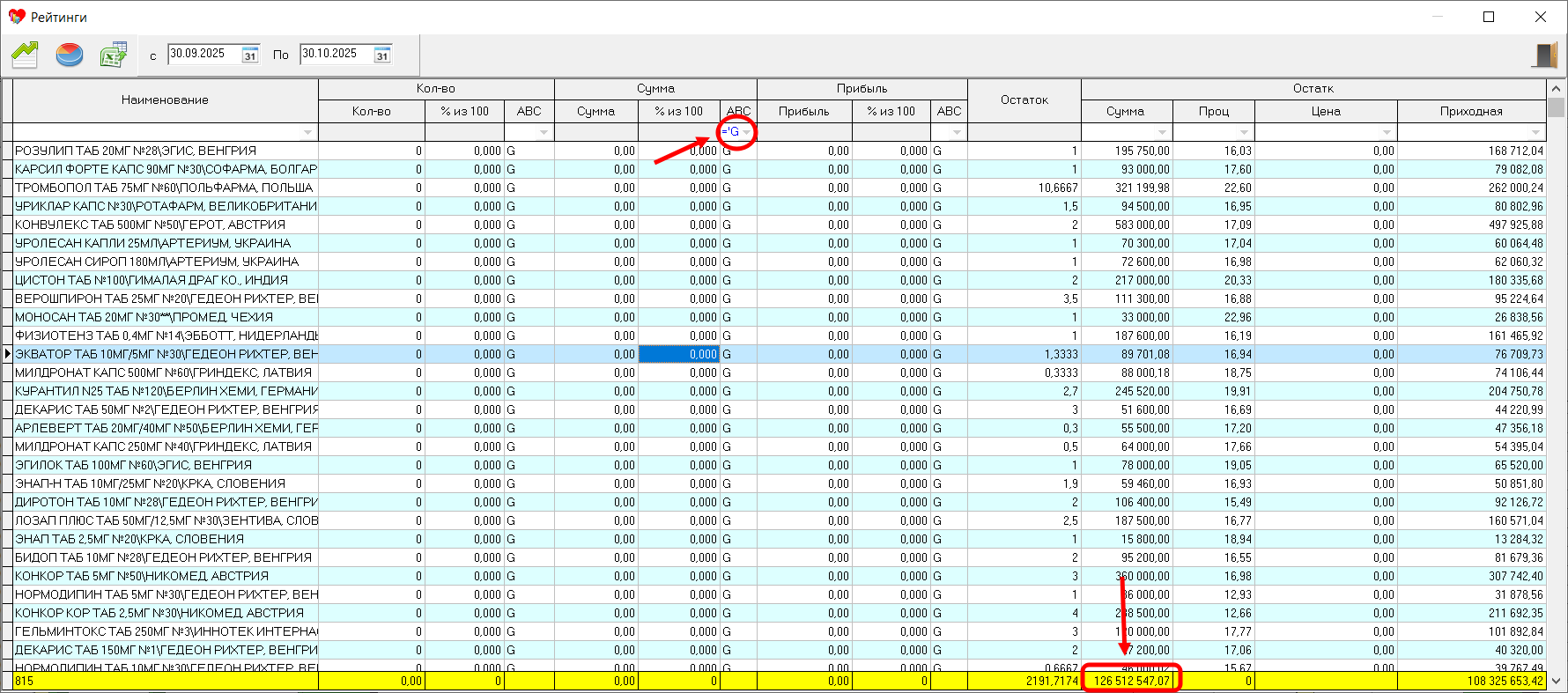This screenshot has height=693, width=1568.
Task: Click the Цена column header
Action: tap(1325, 111)
